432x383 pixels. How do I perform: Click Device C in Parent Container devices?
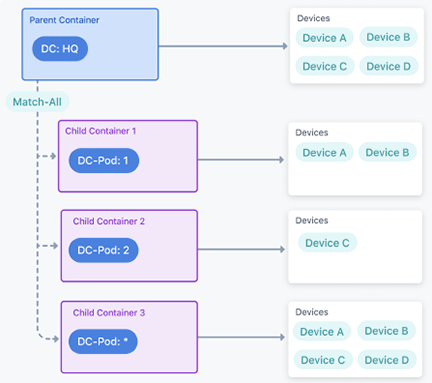(x=325, y=66)
